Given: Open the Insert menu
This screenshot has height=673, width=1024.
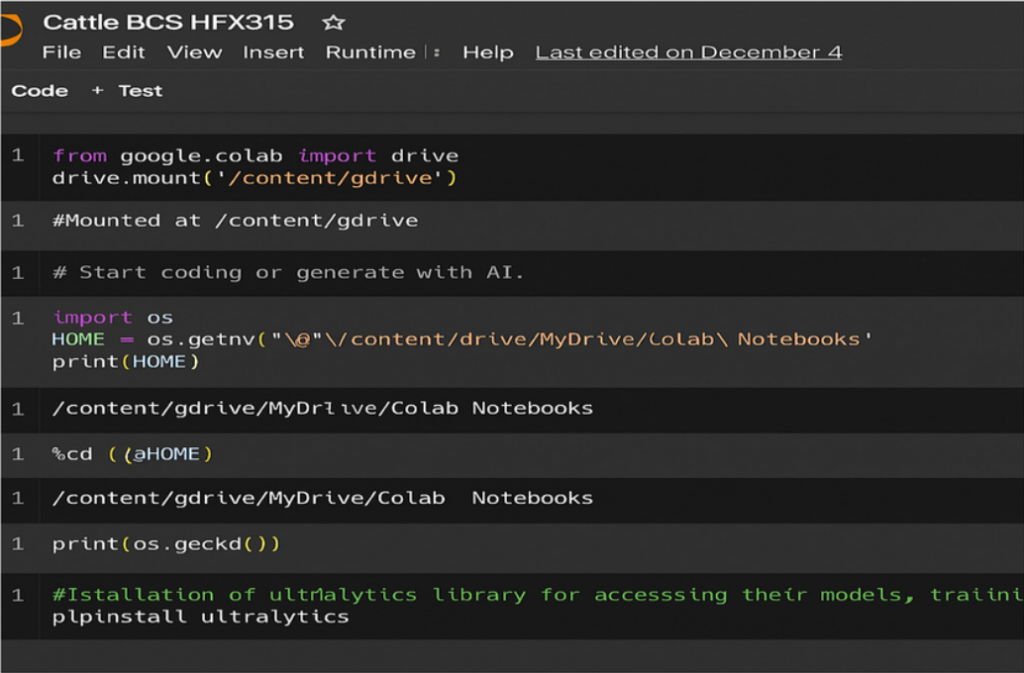Looking at the screenshot, I should tap(273, 53).
